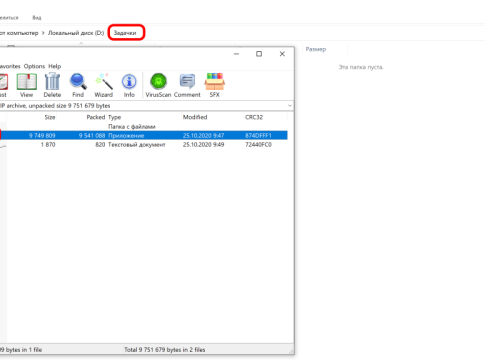This screenshot has height=360, width=485.
Task: Add an archive Comment
Action: [x=187, y=85]
